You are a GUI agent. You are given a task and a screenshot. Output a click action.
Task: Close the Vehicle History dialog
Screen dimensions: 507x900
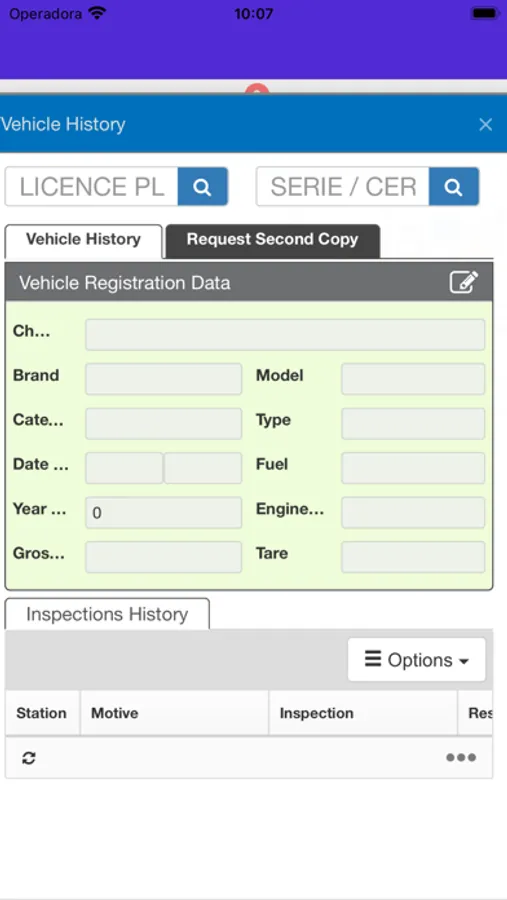[x=486, y=125]
